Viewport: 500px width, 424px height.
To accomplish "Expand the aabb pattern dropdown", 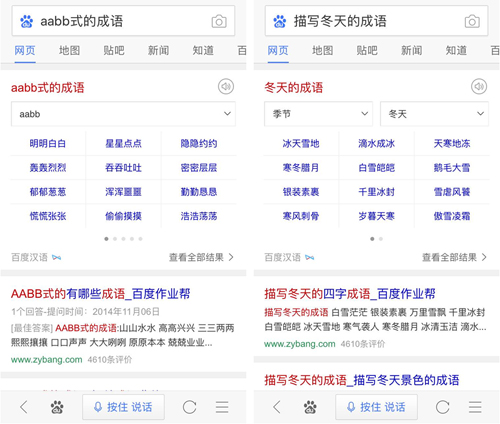I will [x=123, y=114].
